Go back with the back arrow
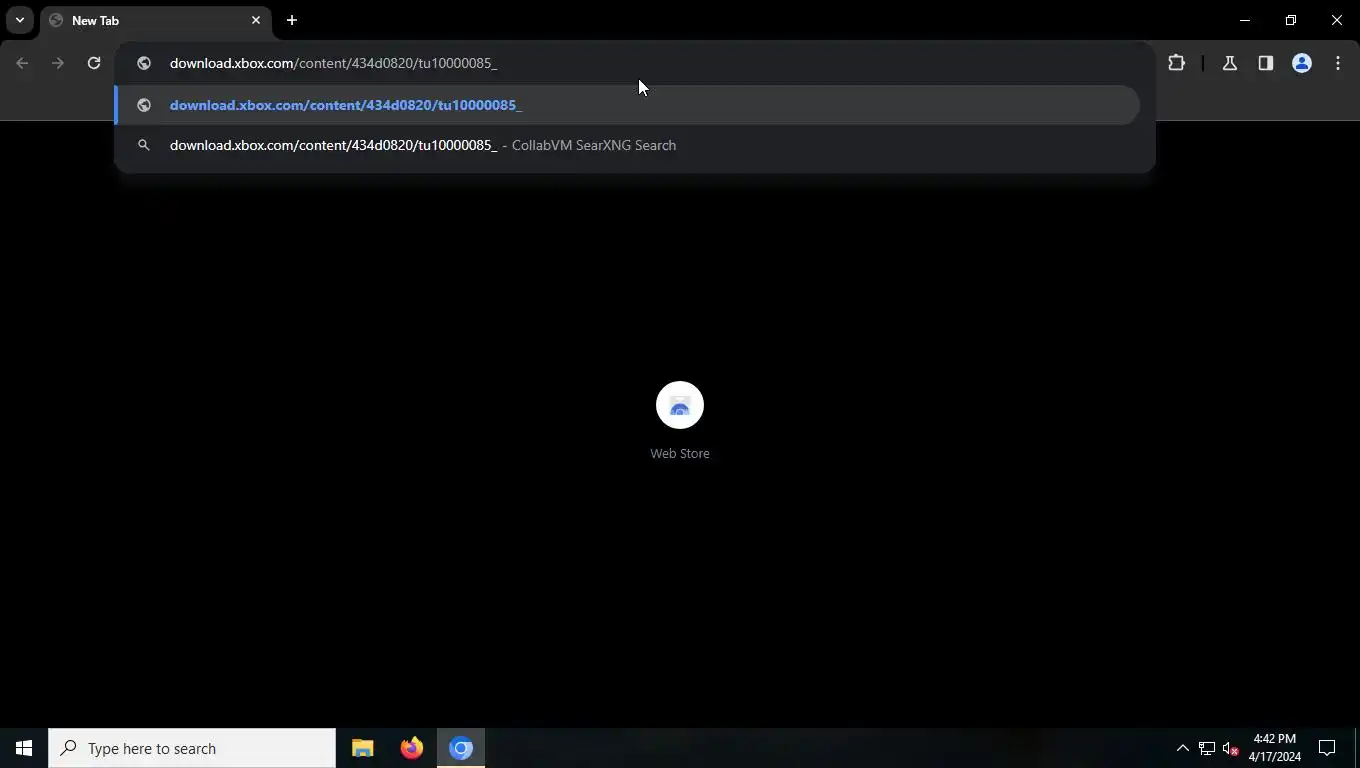Screen dimensions: 1360x768 (22, 63)
